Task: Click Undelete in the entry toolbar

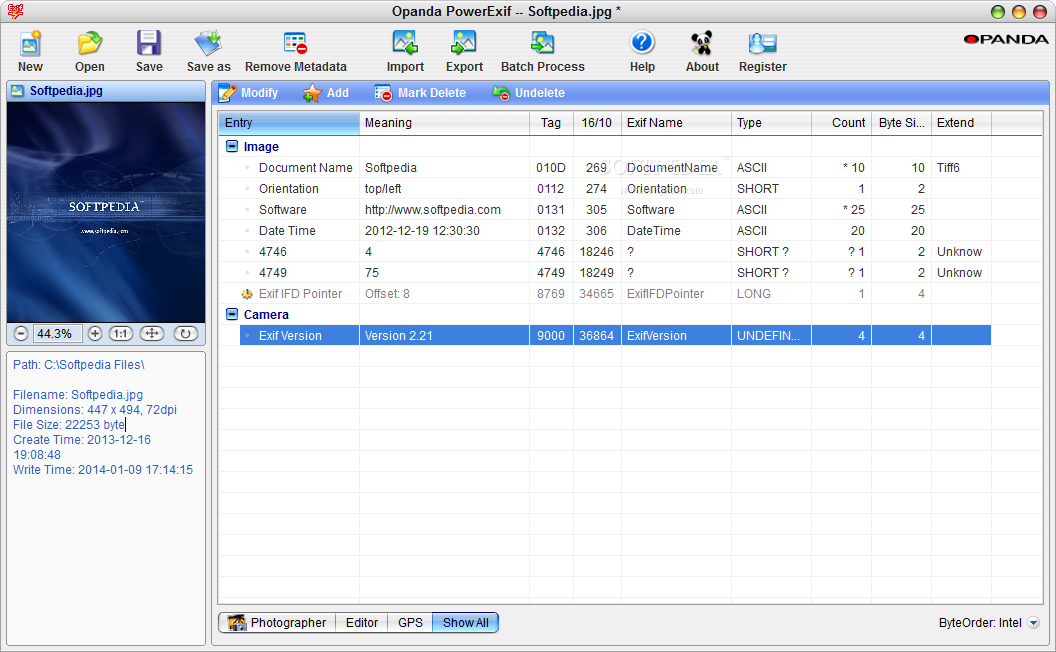Action: coord(529,93)
